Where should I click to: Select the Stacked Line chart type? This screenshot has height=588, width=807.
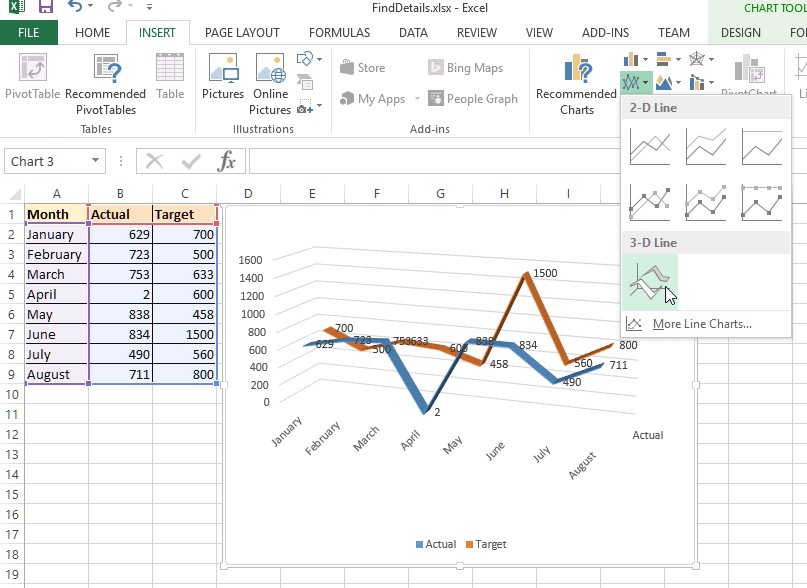point(706,147)
